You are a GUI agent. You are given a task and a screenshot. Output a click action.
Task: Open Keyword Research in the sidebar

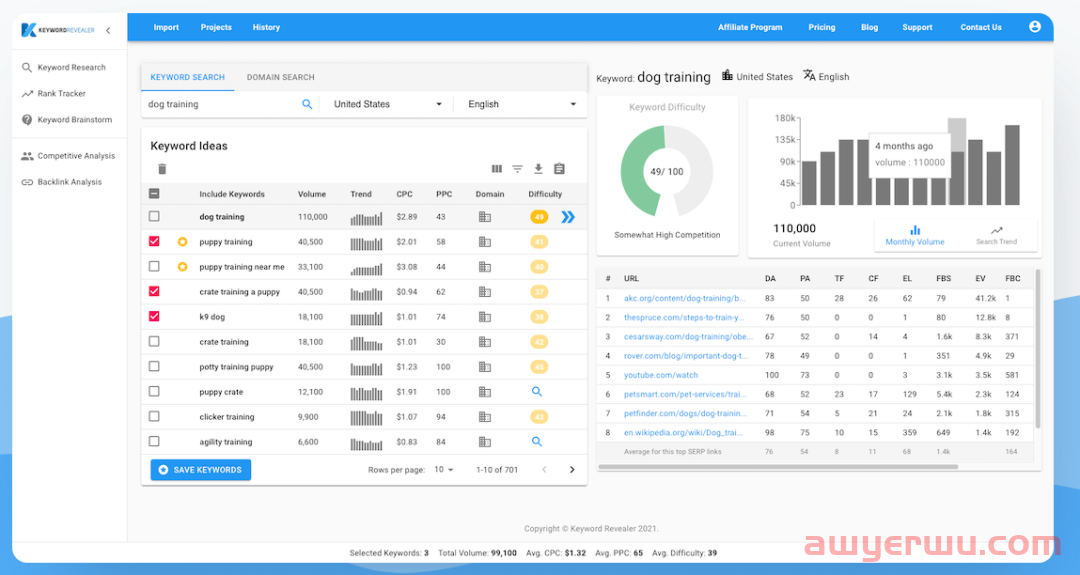63,67
